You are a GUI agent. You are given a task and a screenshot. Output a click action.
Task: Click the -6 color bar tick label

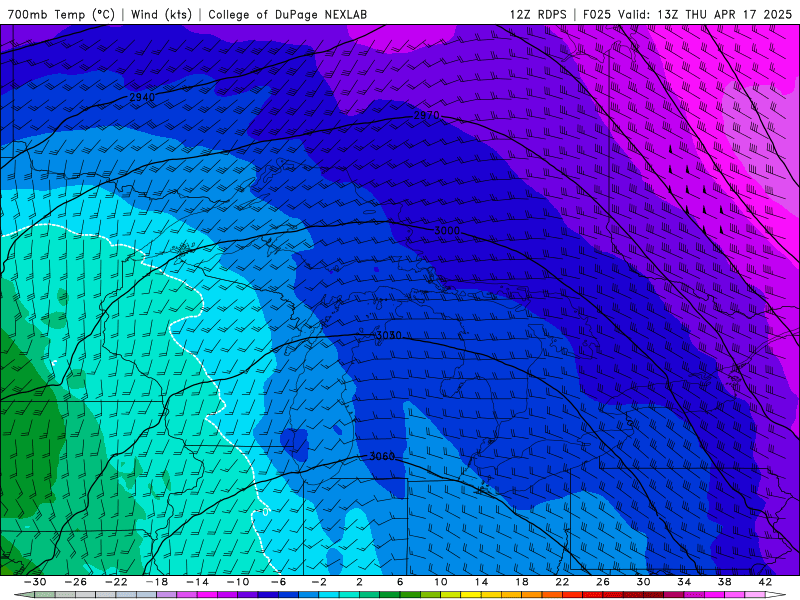pos(279,582)
